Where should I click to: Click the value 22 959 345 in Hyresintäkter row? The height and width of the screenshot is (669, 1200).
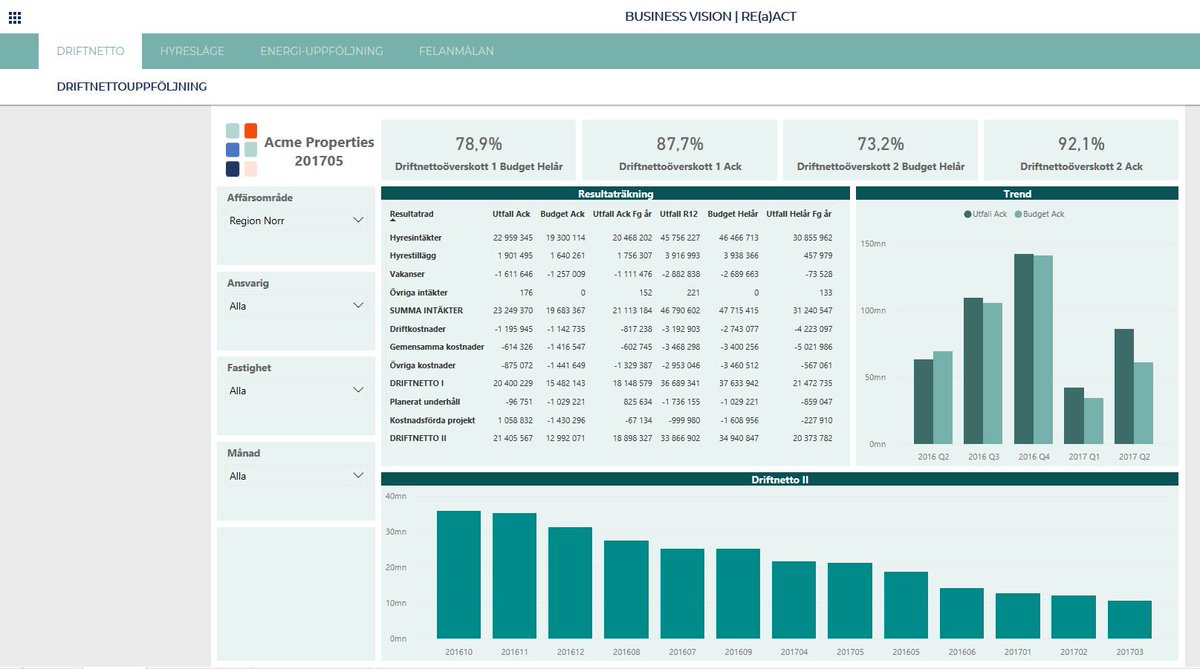pyautogui.click(x=513, y=238)
